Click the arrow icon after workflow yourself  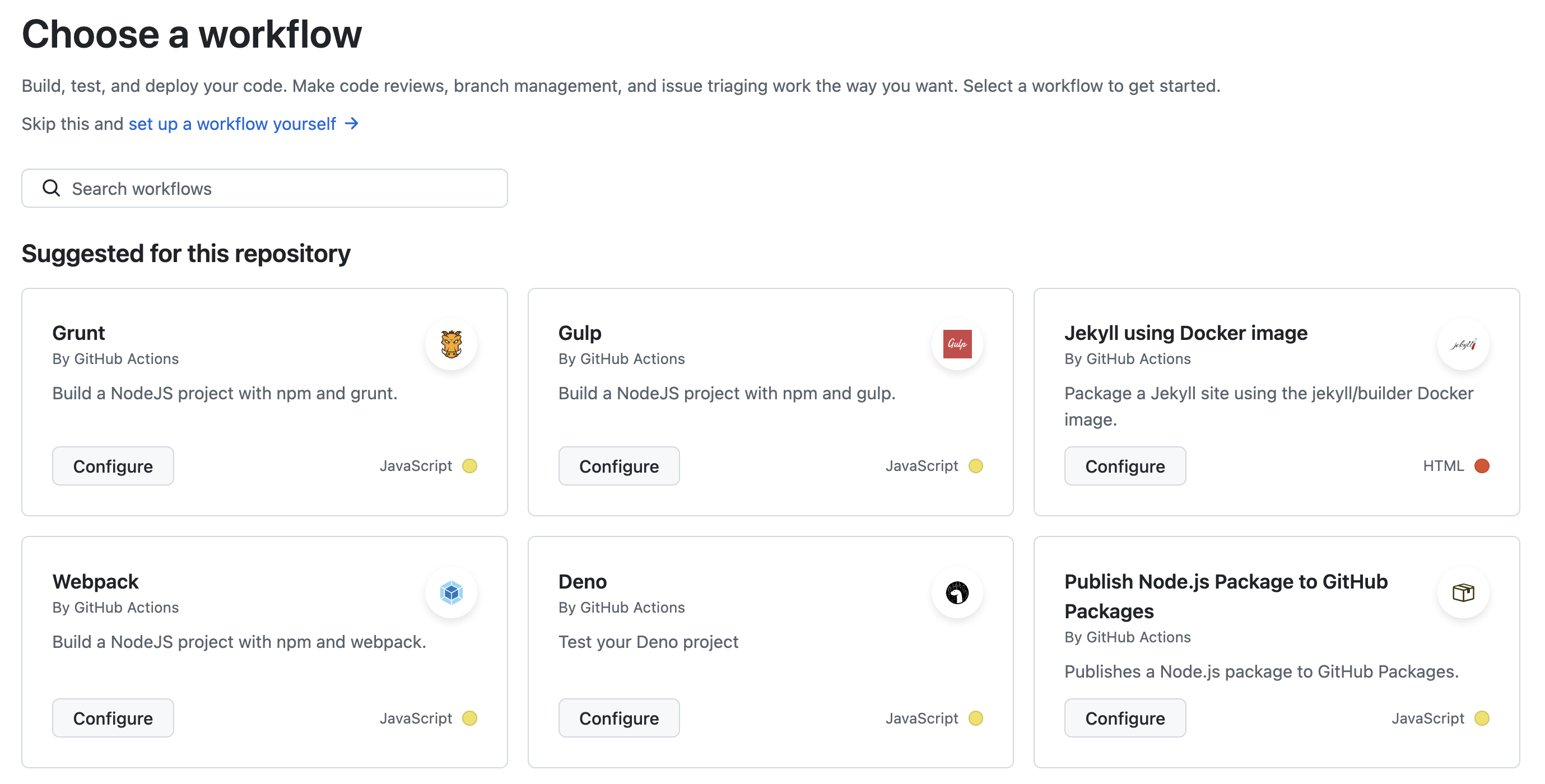351,123
